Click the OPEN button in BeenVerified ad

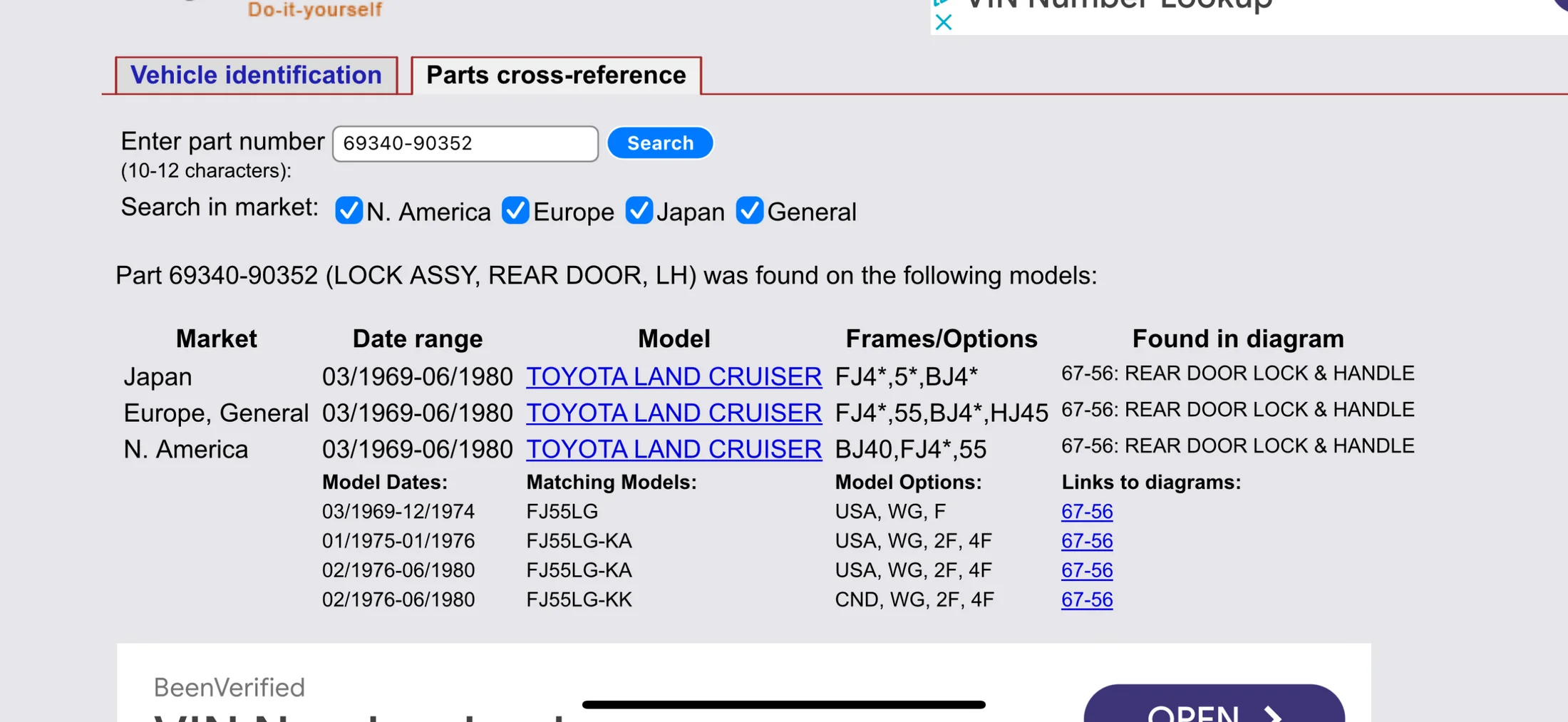coord(1214,704)
